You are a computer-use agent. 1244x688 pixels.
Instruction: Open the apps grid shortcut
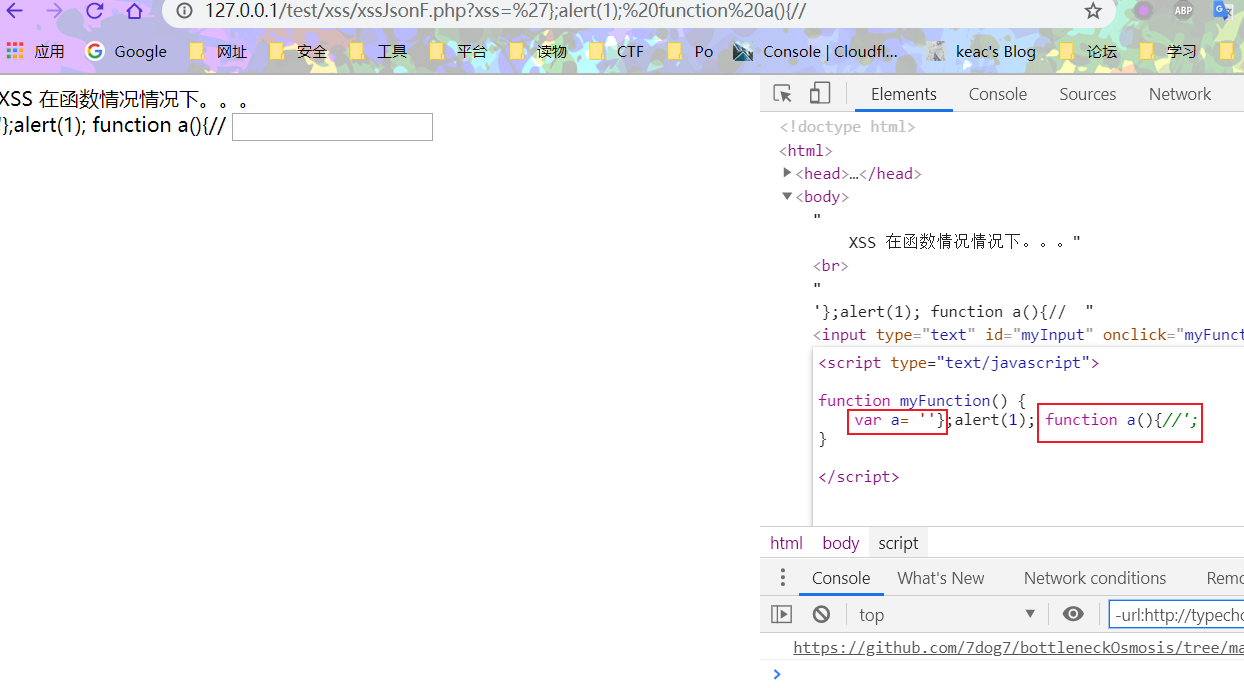[14, 51]
